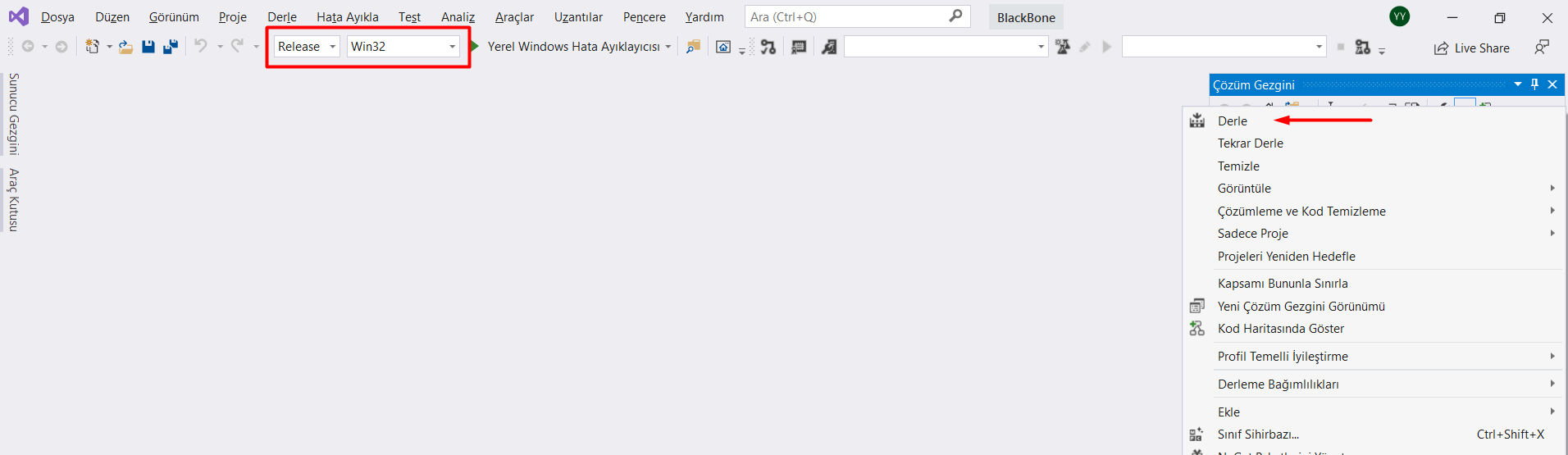Image resolution: width=1568 pixels, height=455 pixels.
Task: Open the Win32 platform dropdown
Action: point(453,47)
